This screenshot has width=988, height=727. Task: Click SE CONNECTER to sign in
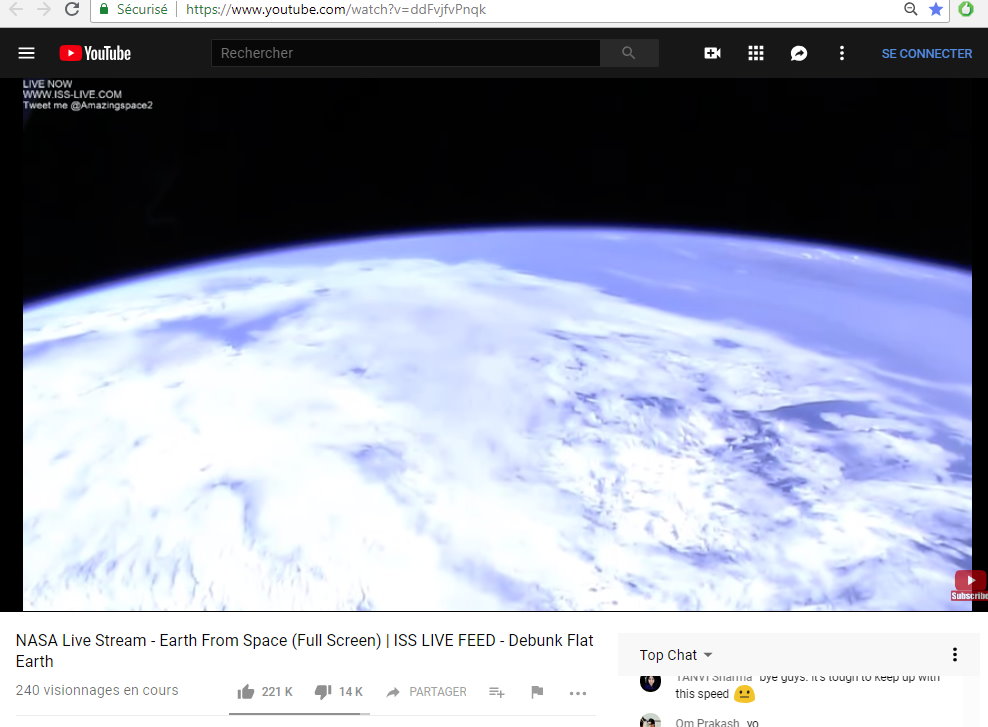pos(926,54)
